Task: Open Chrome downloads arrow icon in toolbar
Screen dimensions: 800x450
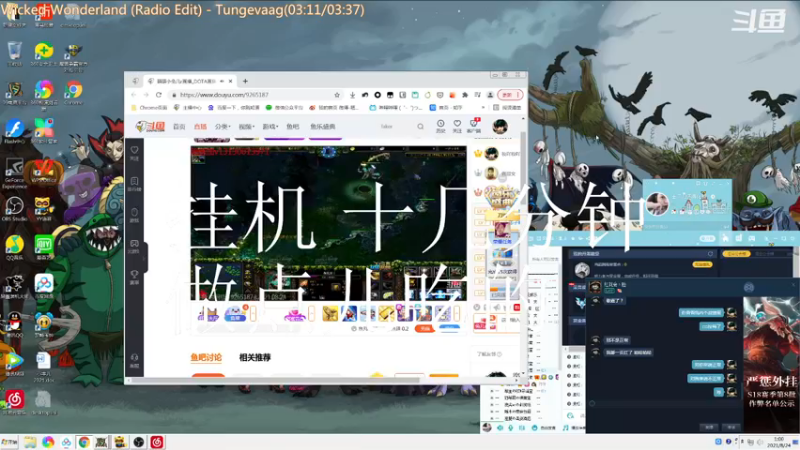Action: [x=353, y=95]
